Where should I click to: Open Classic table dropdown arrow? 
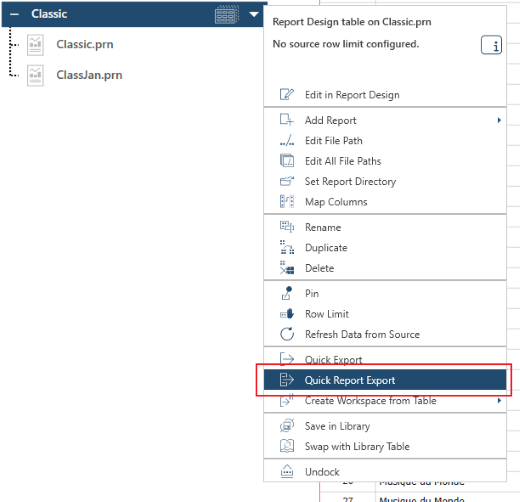[x=254, y=14]
